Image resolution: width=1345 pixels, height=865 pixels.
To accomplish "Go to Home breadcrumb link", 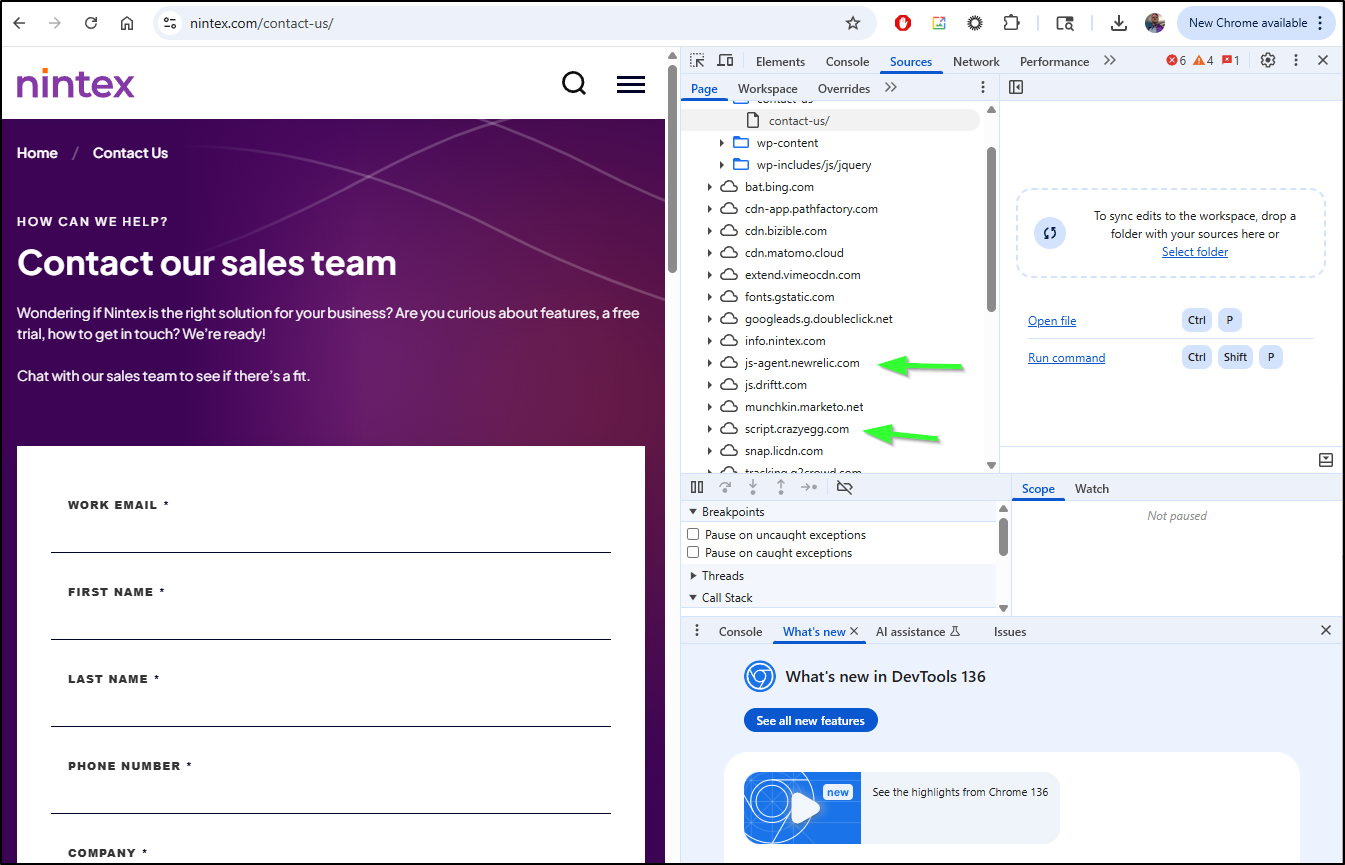I will [37, 153].
